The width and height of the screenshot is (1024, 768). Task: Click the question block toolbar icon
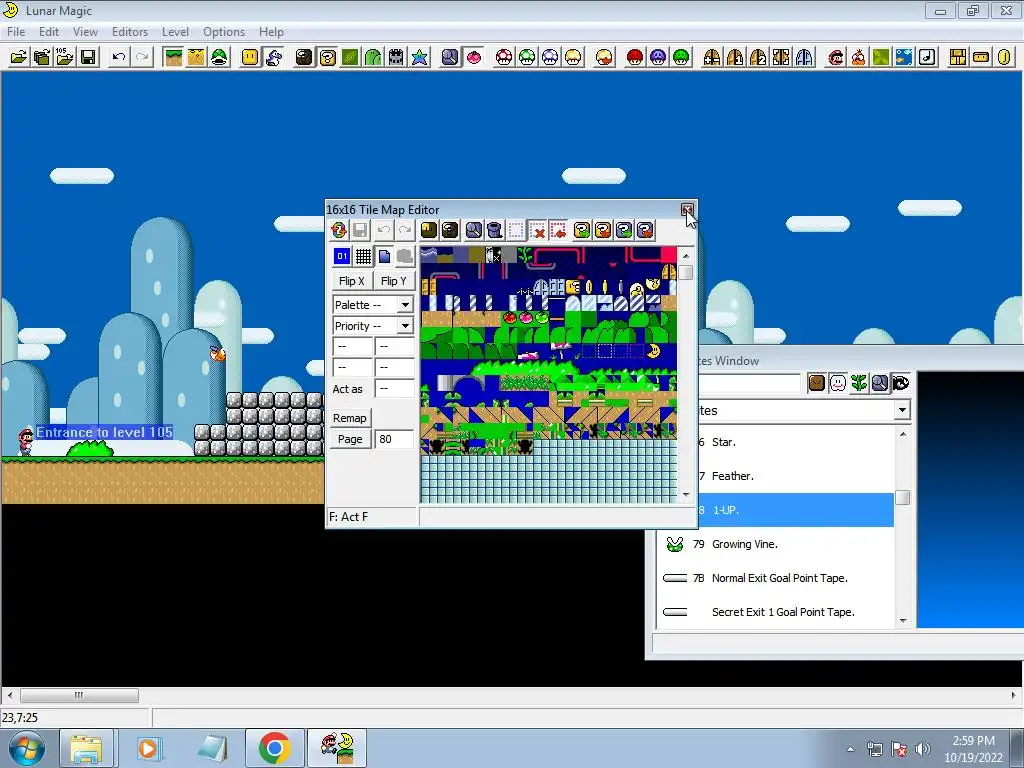pyautogui.click(x=327, y=57)
